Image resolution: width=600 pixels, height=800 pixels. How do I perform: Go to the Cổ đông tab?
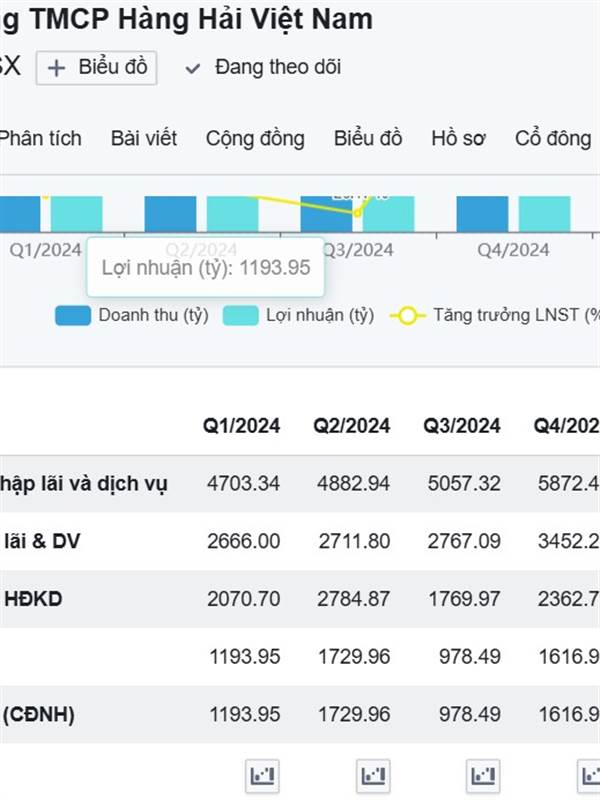tap(553, 138)
